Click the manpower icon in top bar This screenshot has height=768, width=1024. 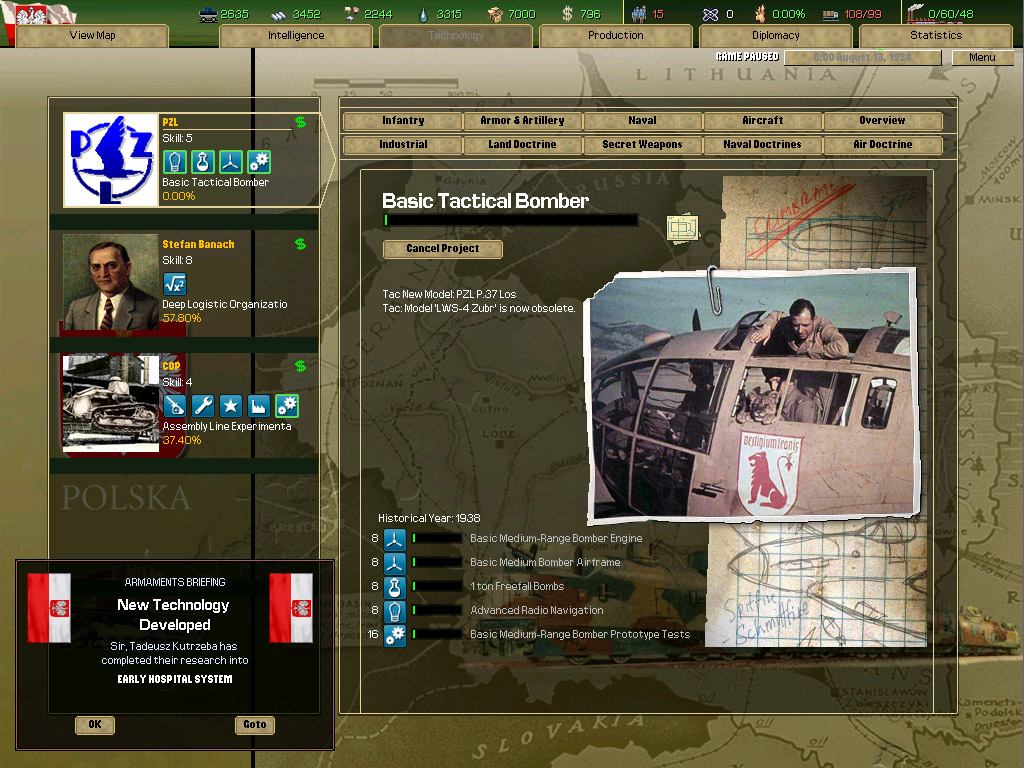(x=639, y=14)
